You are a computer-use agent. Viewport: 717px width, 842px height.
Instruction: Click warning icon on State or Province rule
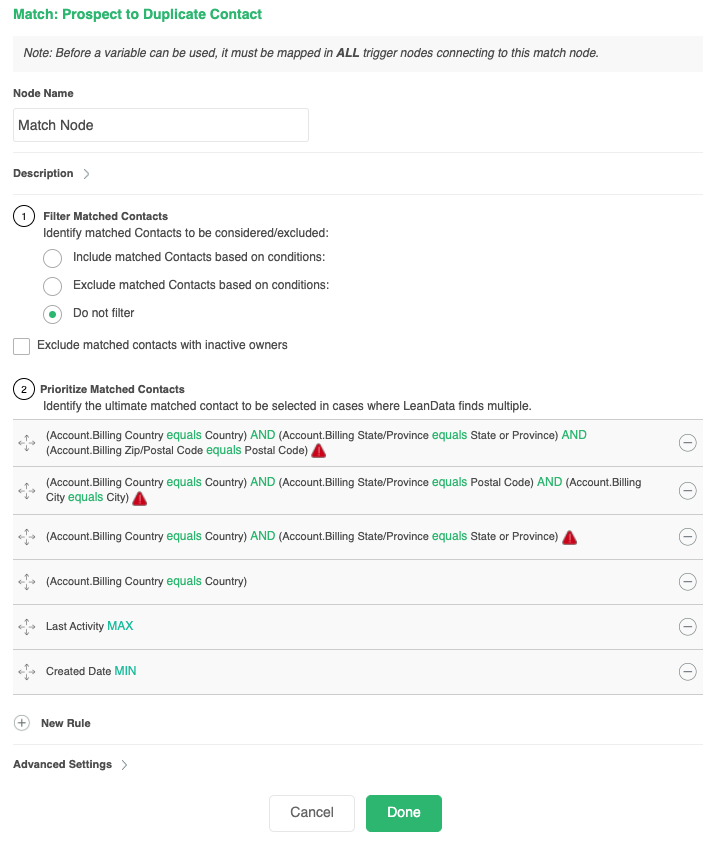pos(569,537)
